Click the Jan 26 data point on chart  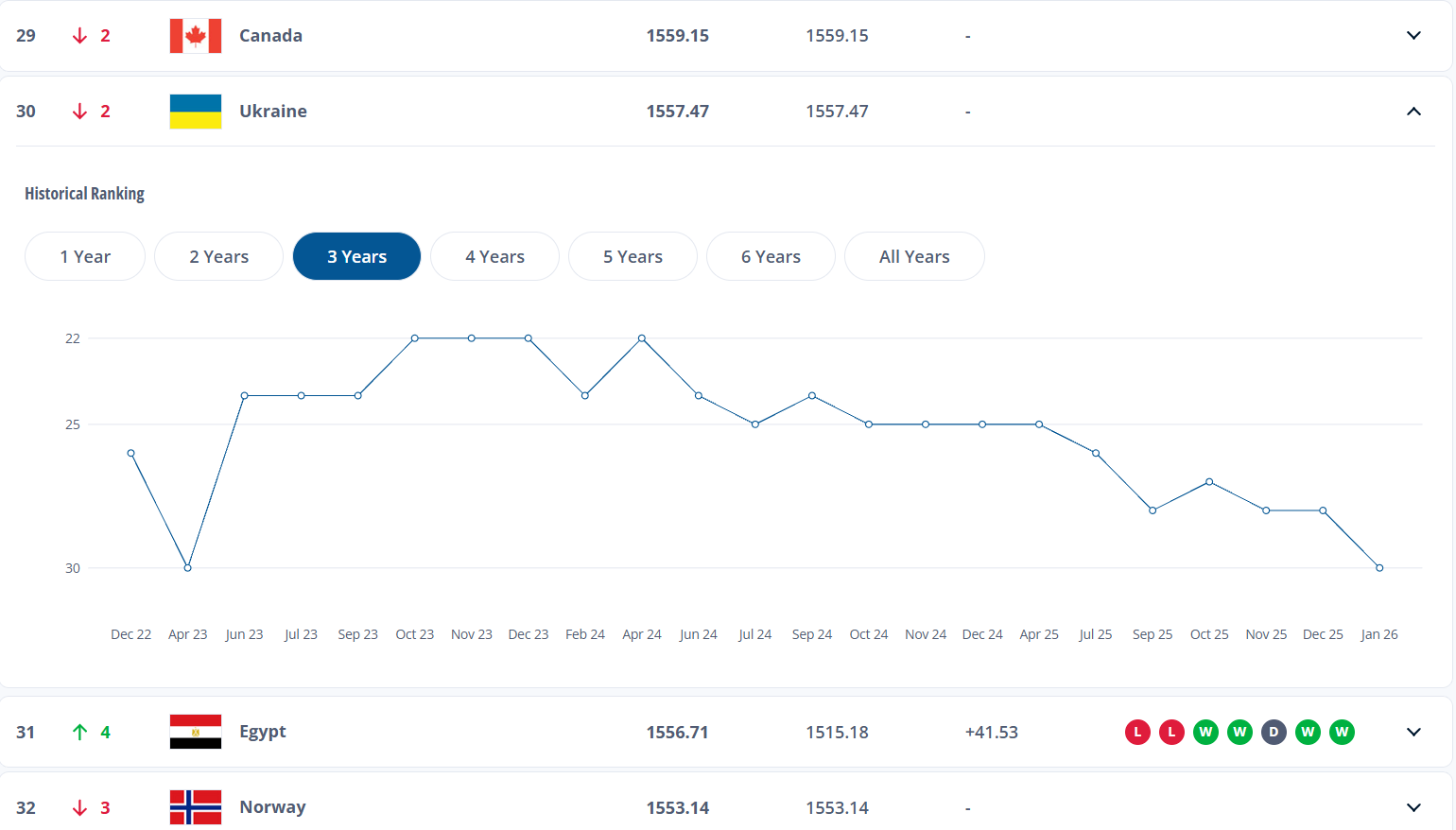pyautogui.click(x=1379, y=568)
